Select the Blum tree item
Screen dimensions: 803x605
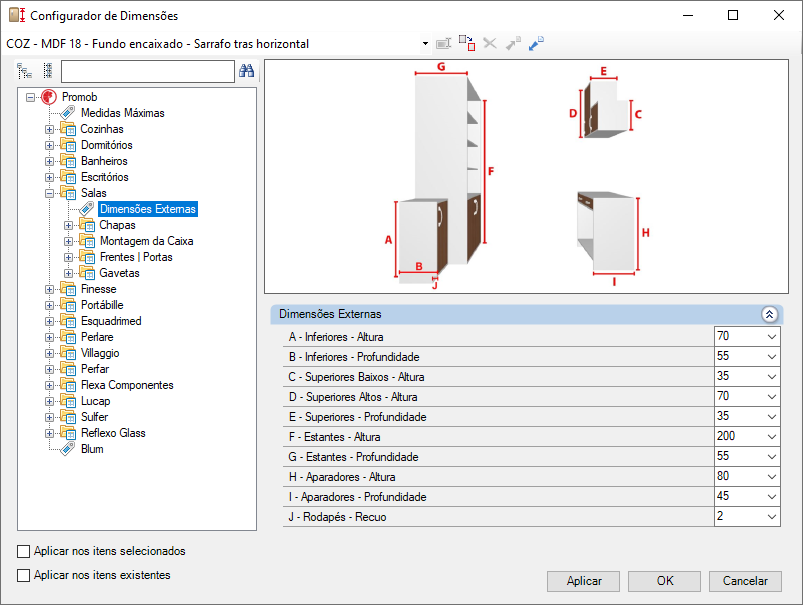point(92,449)
